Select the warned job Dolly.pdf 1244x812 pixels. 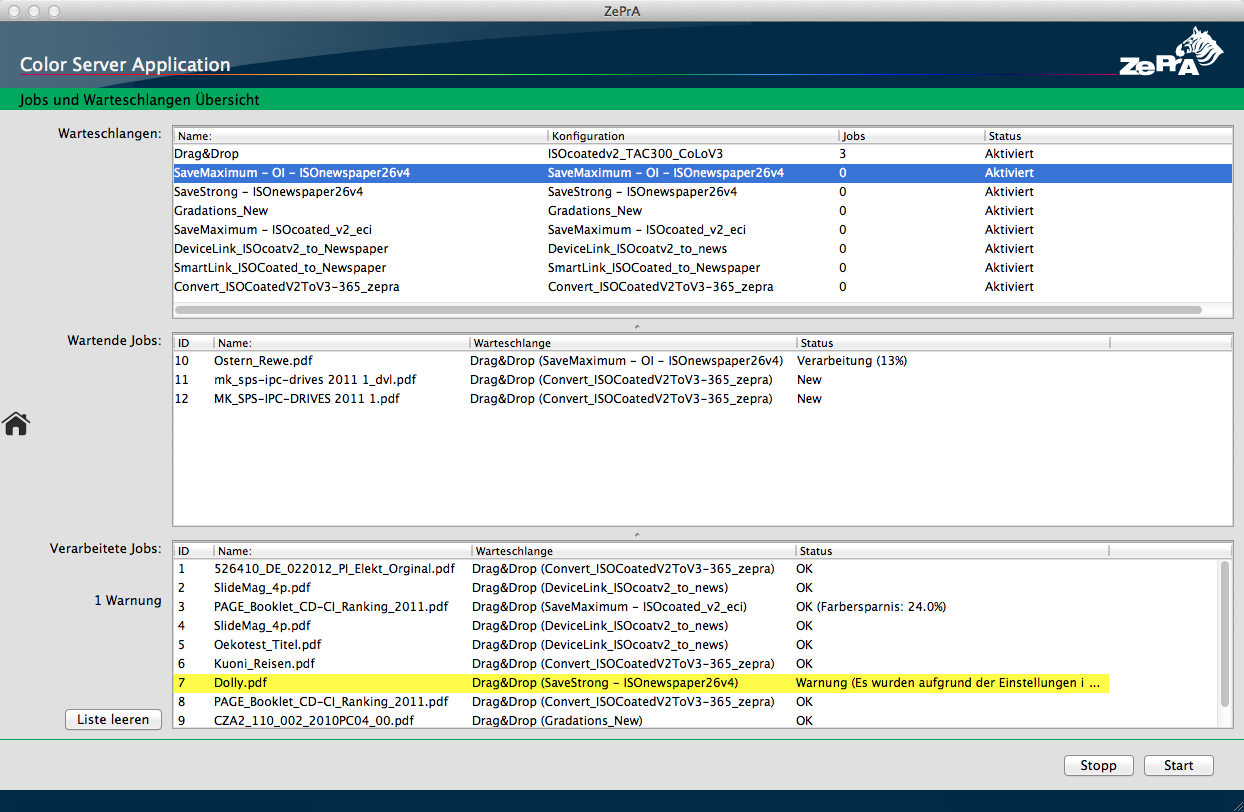300,682
